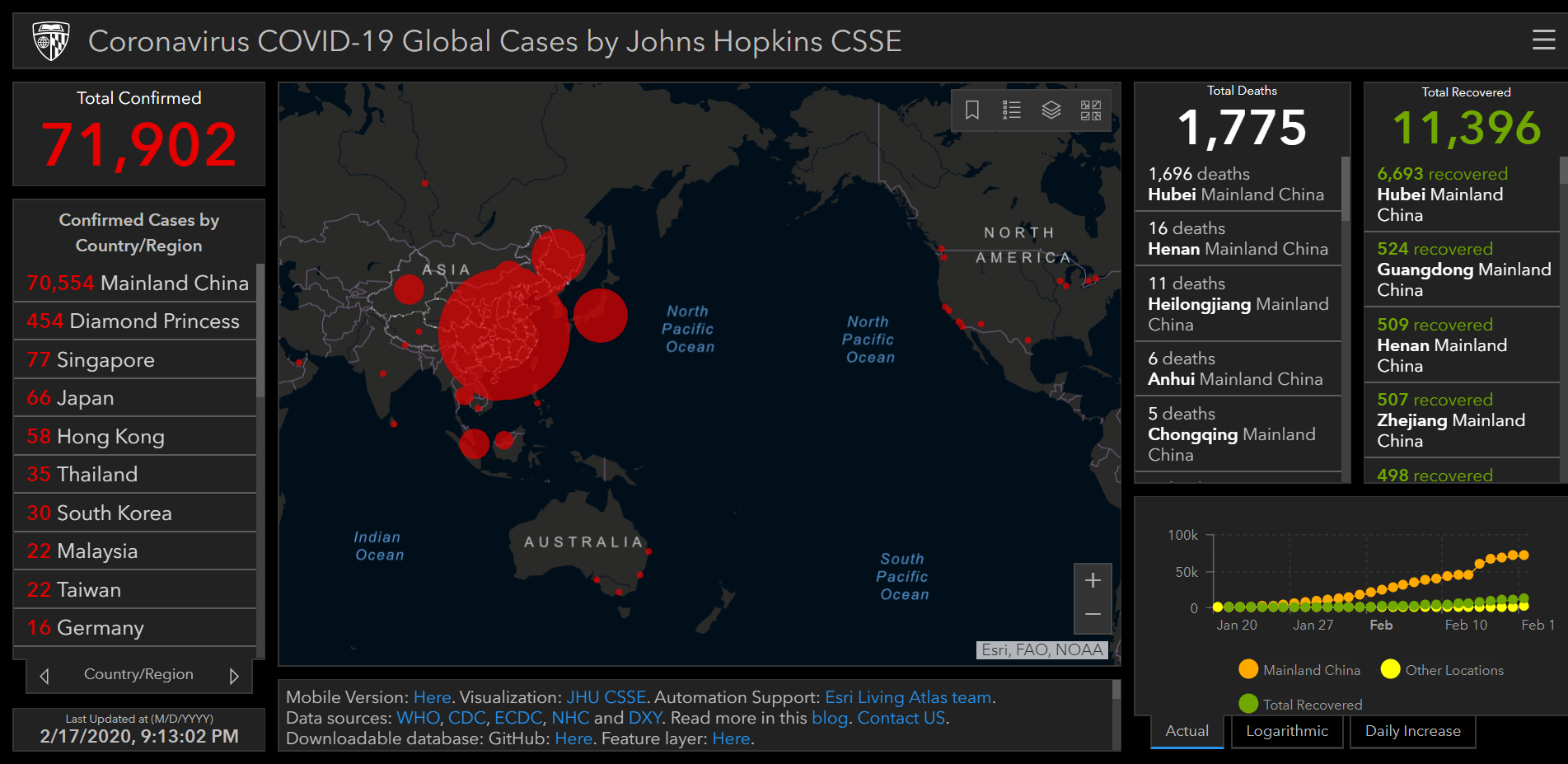Screen dimensions: 1568x764
Task: Switch chart to Logarithmic tab
Action: [1287, 731]
